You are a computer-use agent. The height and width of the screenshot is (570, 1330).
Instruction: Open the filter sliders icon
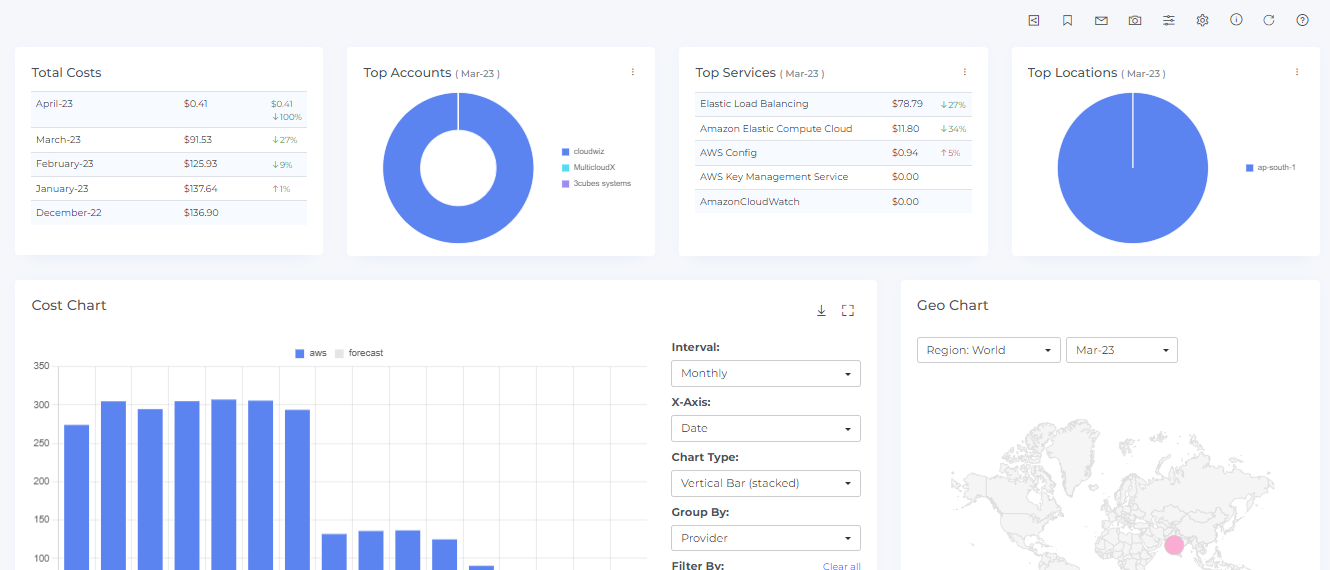coord(1169,20)
